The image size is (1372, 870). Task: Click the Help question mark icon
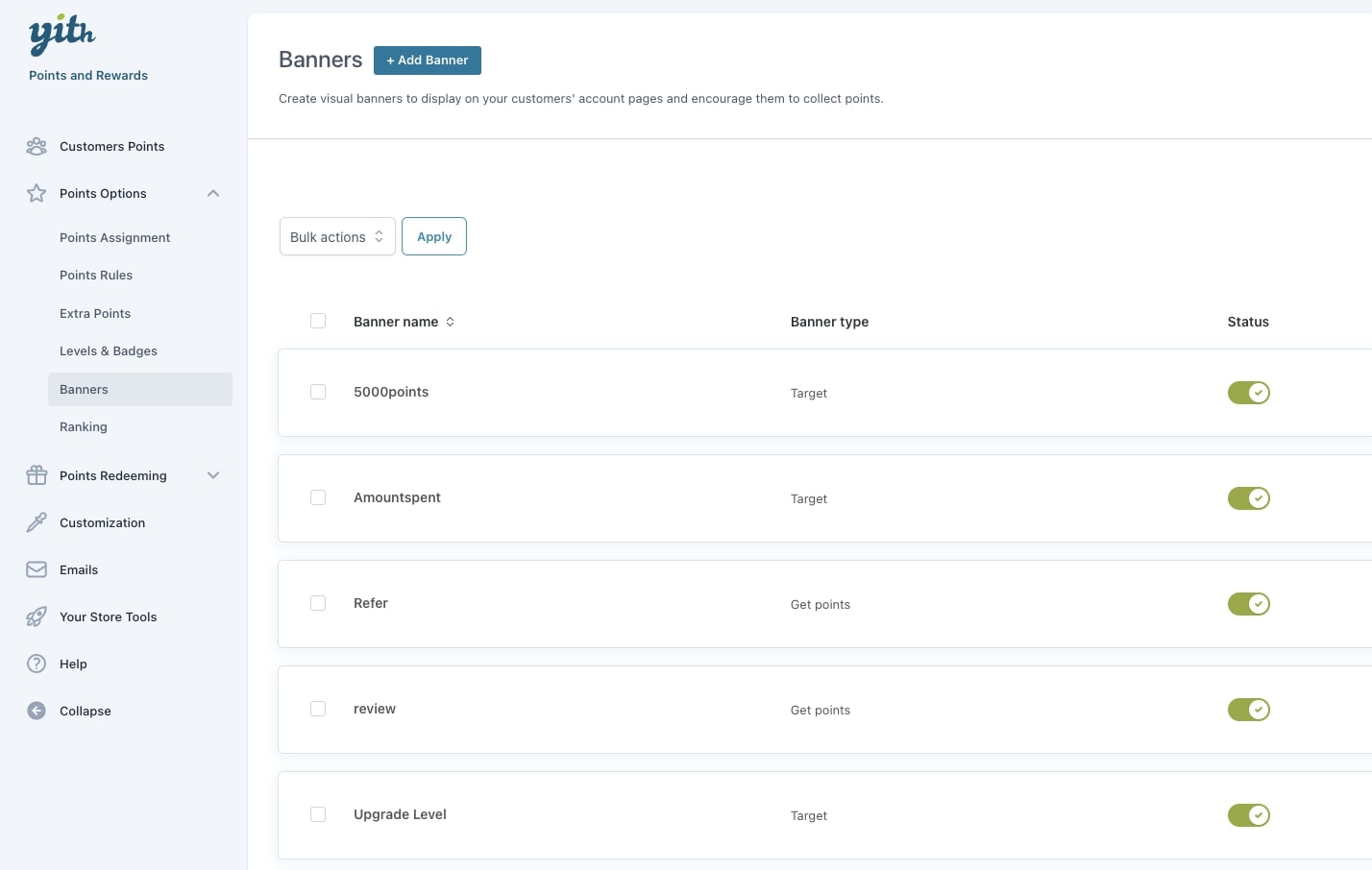[37, 664]
